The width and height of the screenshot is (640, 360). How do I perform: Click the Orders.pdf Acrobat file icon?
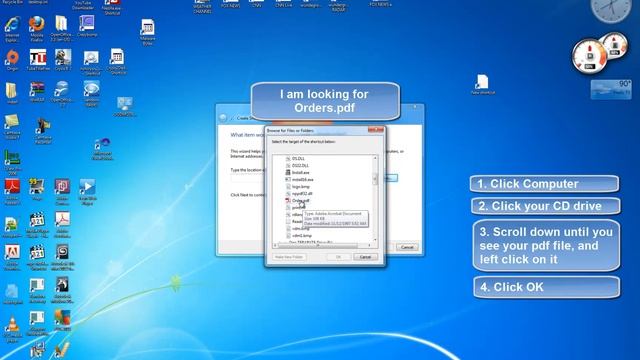click(x=288, y=200)
